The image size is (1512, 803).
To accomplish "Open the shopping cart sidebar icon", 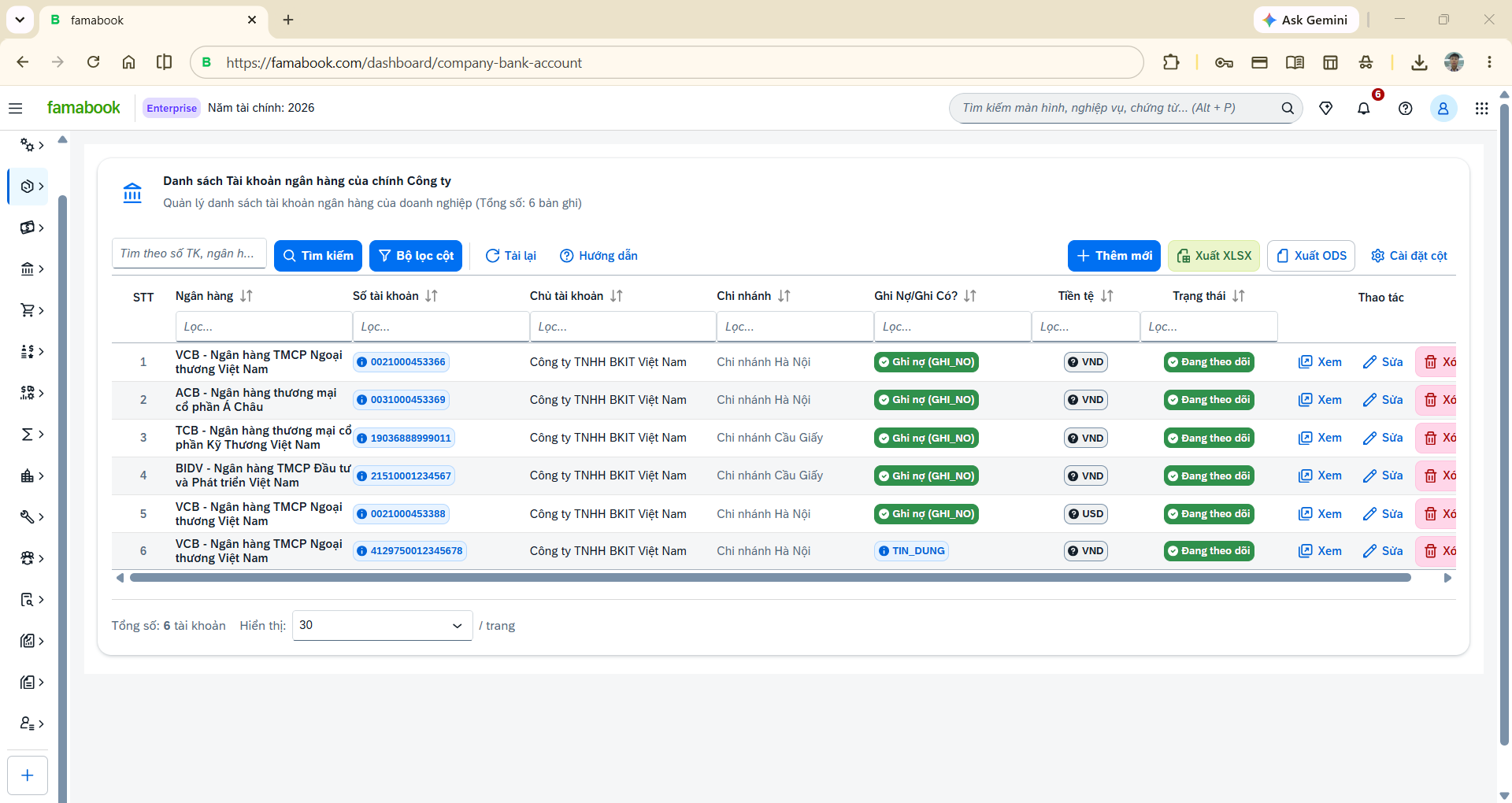I will (x=27, y=310).
